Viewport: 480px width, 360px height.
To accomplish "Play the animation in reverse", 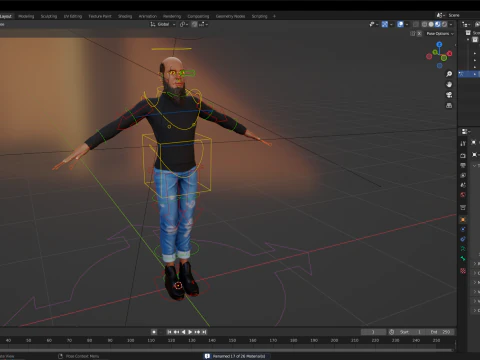I will 183,332.
